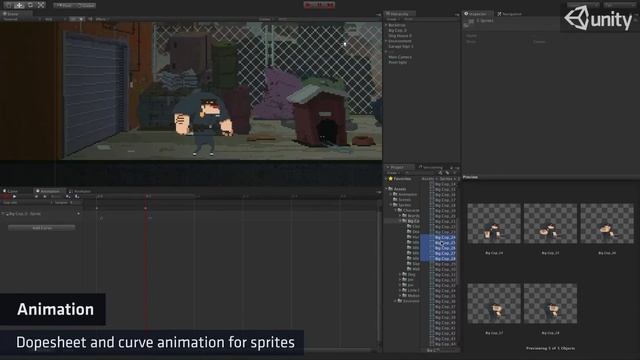Select the Sprites folder in Project tree
The height and width of the screenshot is (360, 640).
(402, 205)
